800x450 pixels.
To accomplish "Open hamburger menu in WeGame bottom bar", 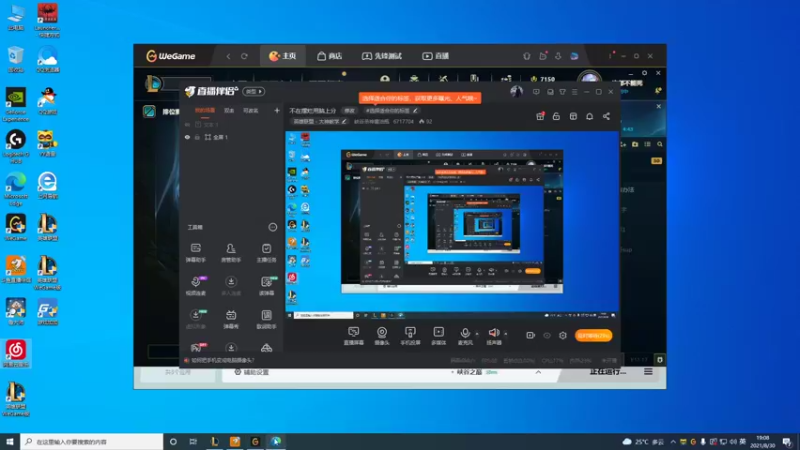I will (648, 371).
